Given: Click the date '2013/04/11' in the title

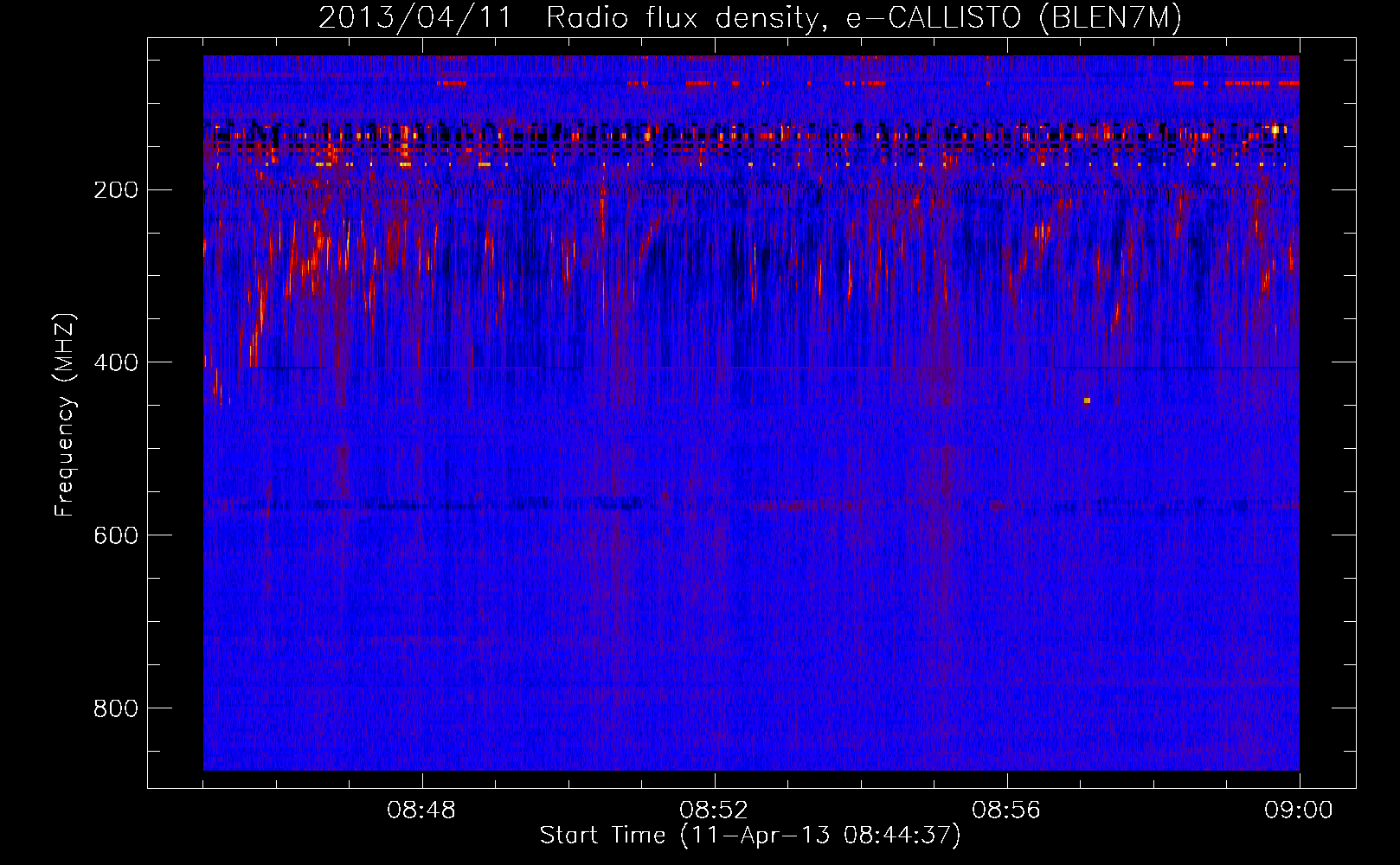Looking at the screenshot, I should [415, 17].
